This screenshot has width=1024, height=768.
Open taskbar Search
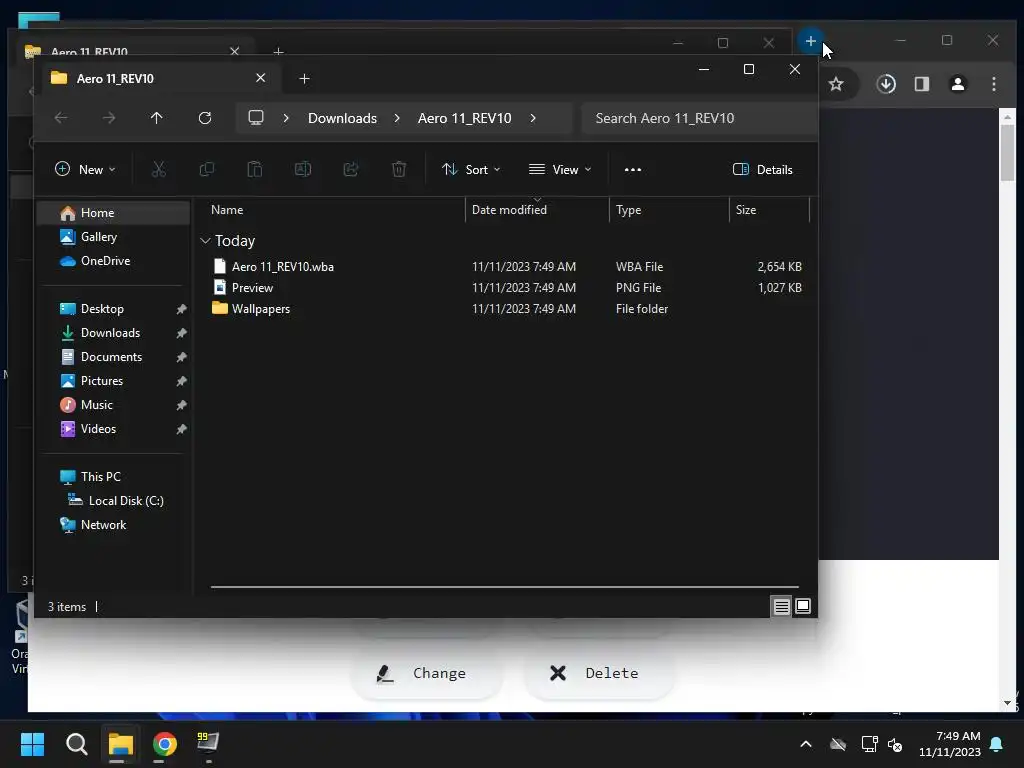coord(76,744)
